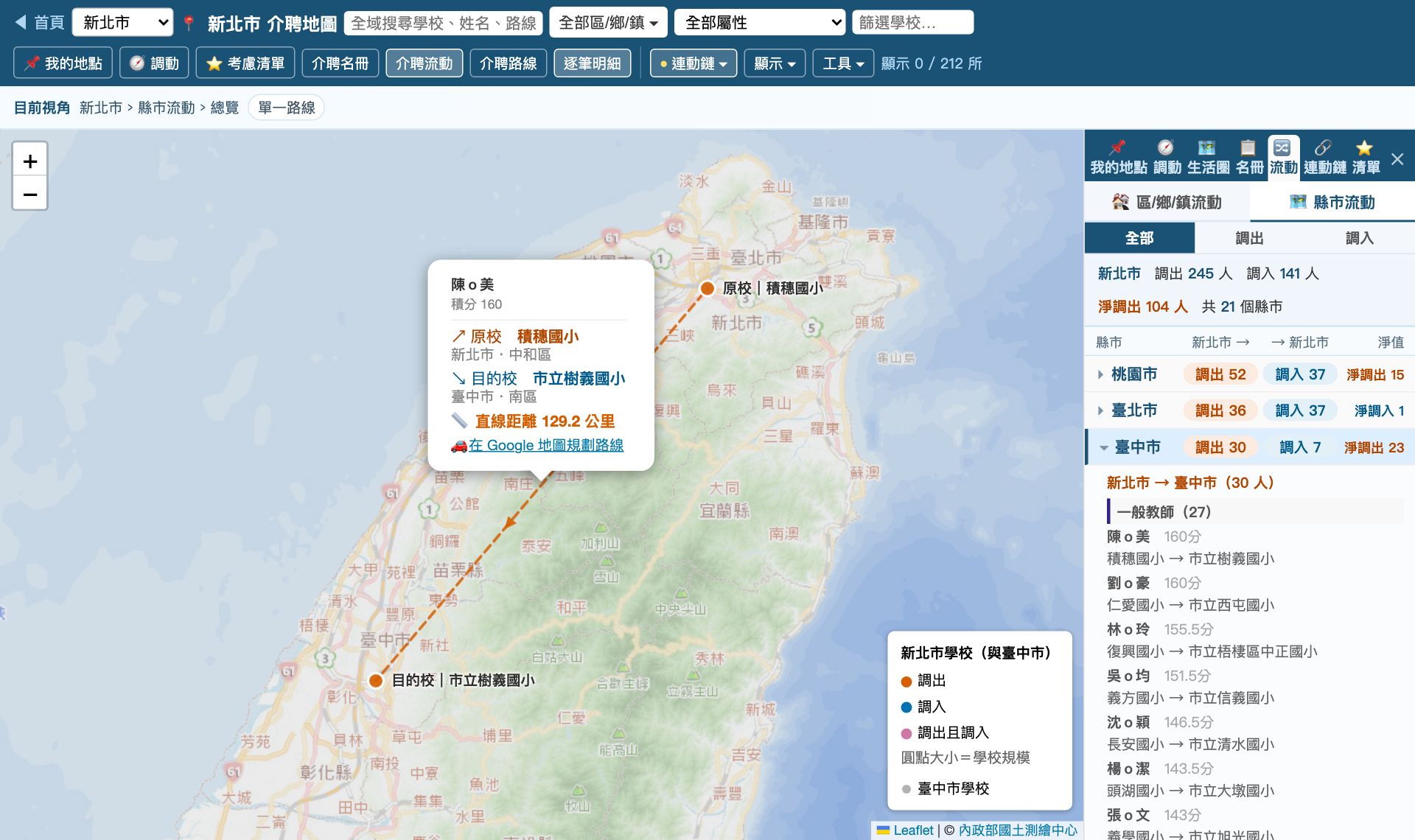The width and height of the screenshot is (1415, 840).
Task: Close the side panel with X
Action: click(x=1397, y=158)
